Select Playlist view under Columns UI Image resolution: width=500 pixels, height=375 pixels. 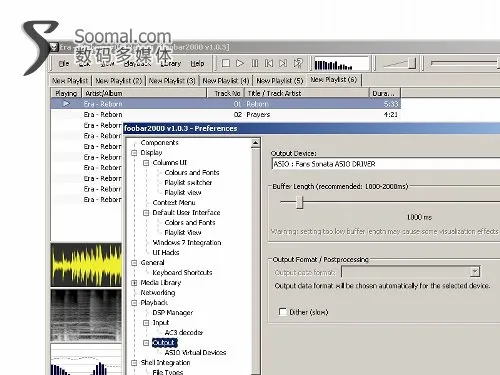click(183, 193)
